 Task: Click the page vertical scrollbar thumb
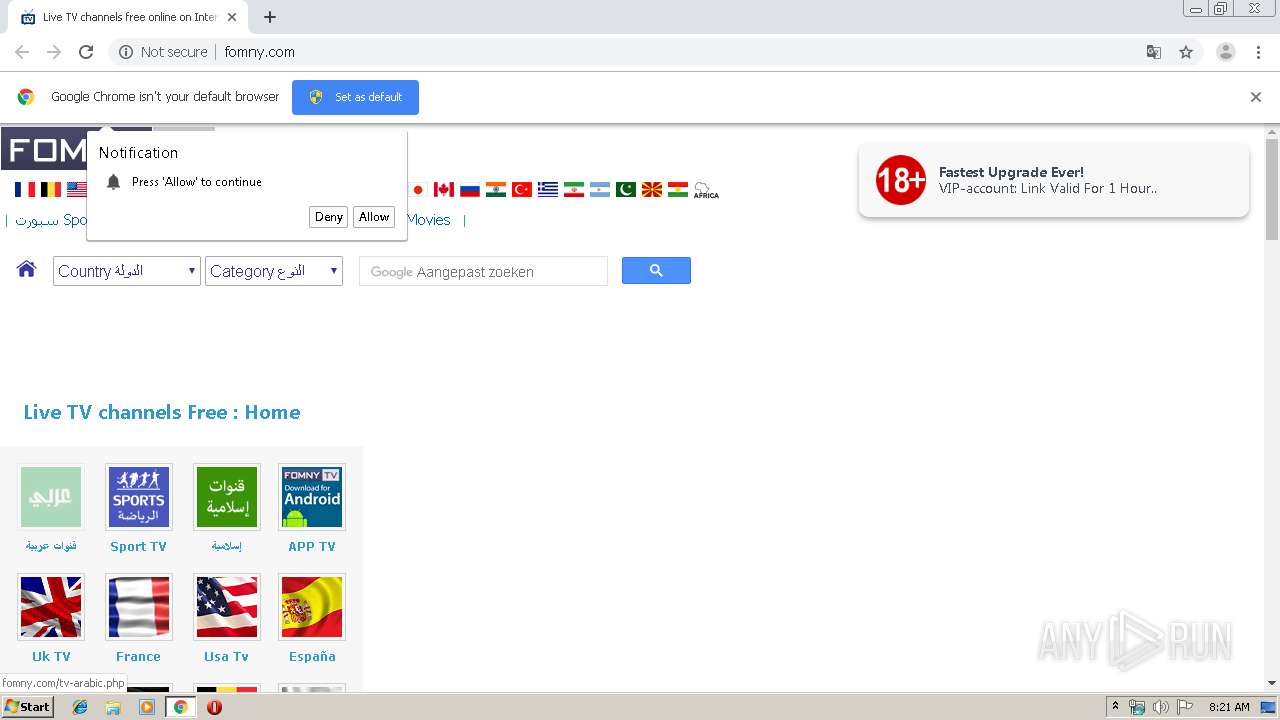[x=1272, y=189]
